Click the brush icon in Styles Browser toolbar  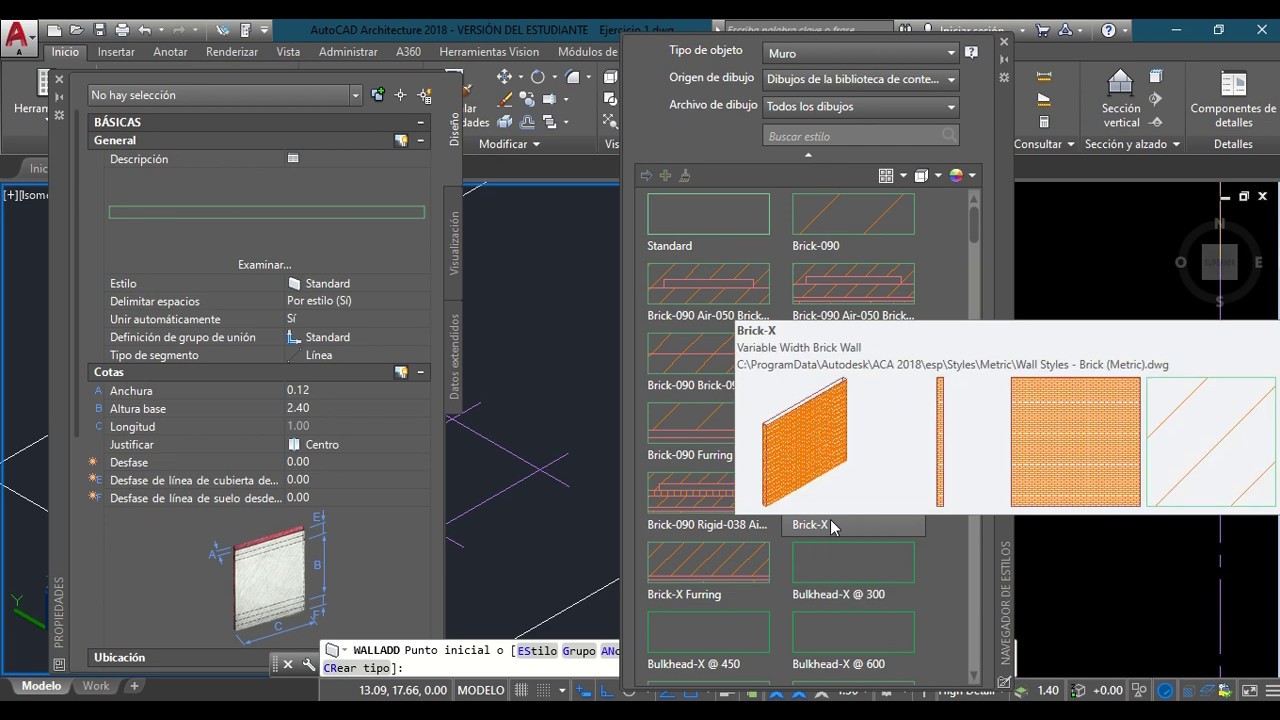685,175
